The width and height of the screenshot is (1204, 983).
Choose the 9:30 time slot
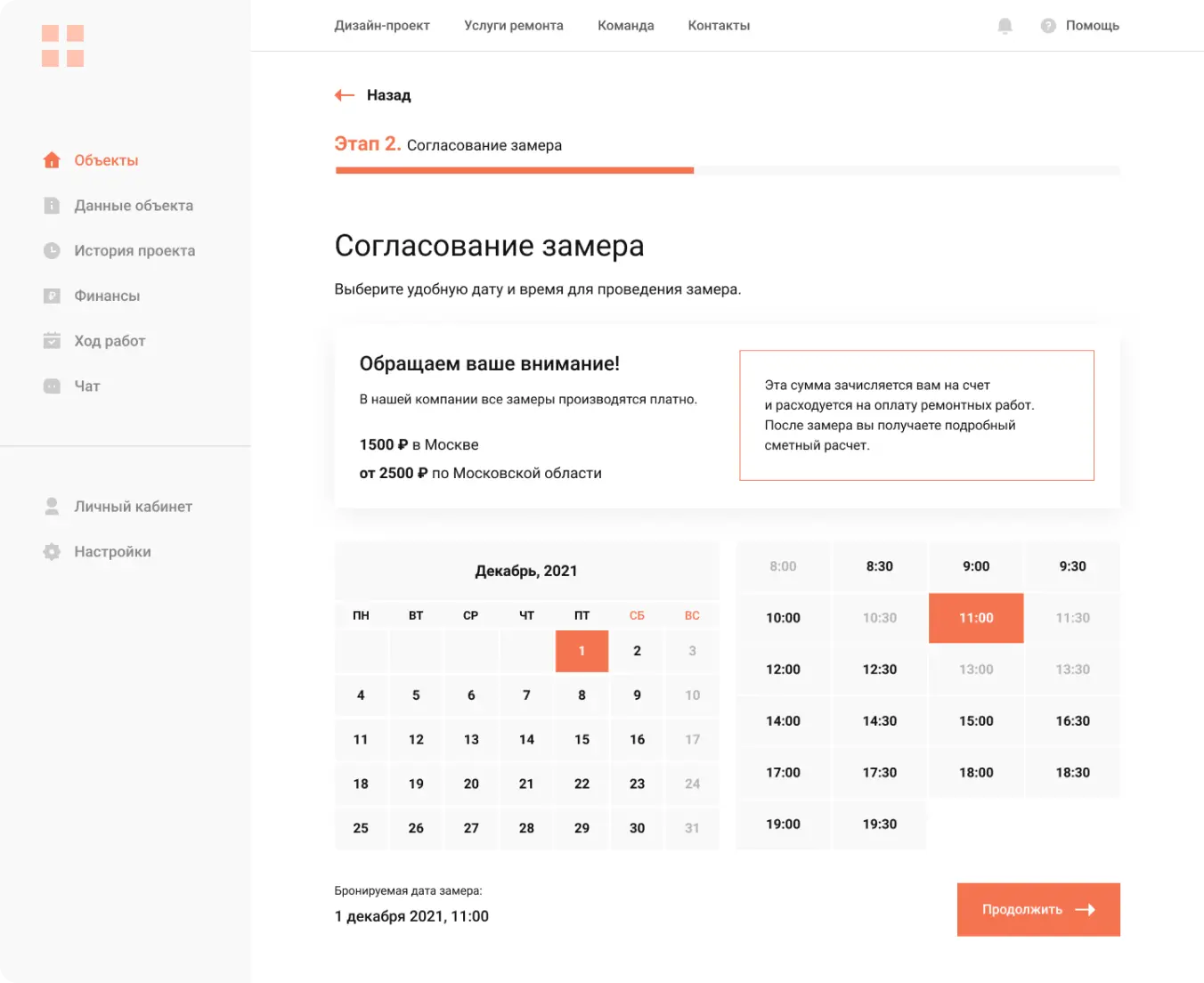point(1072,566)
